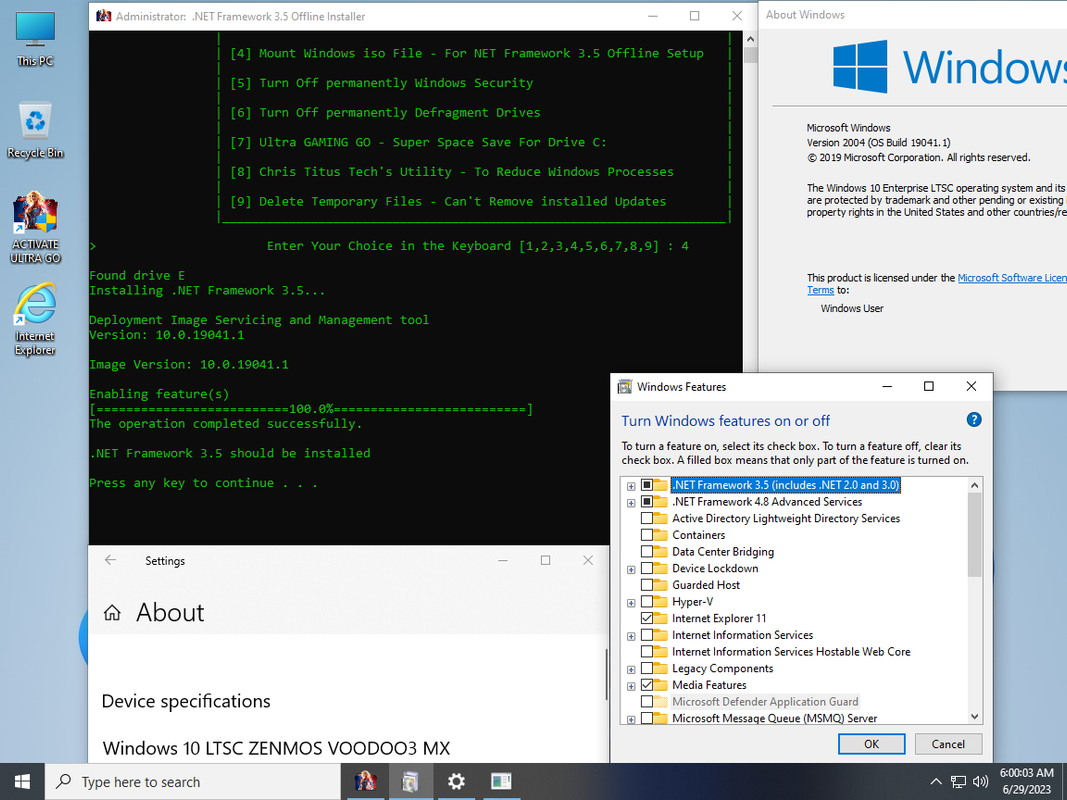1067x800 pixels.
Task: Select Guarded Host feature row
Action: 706,585
